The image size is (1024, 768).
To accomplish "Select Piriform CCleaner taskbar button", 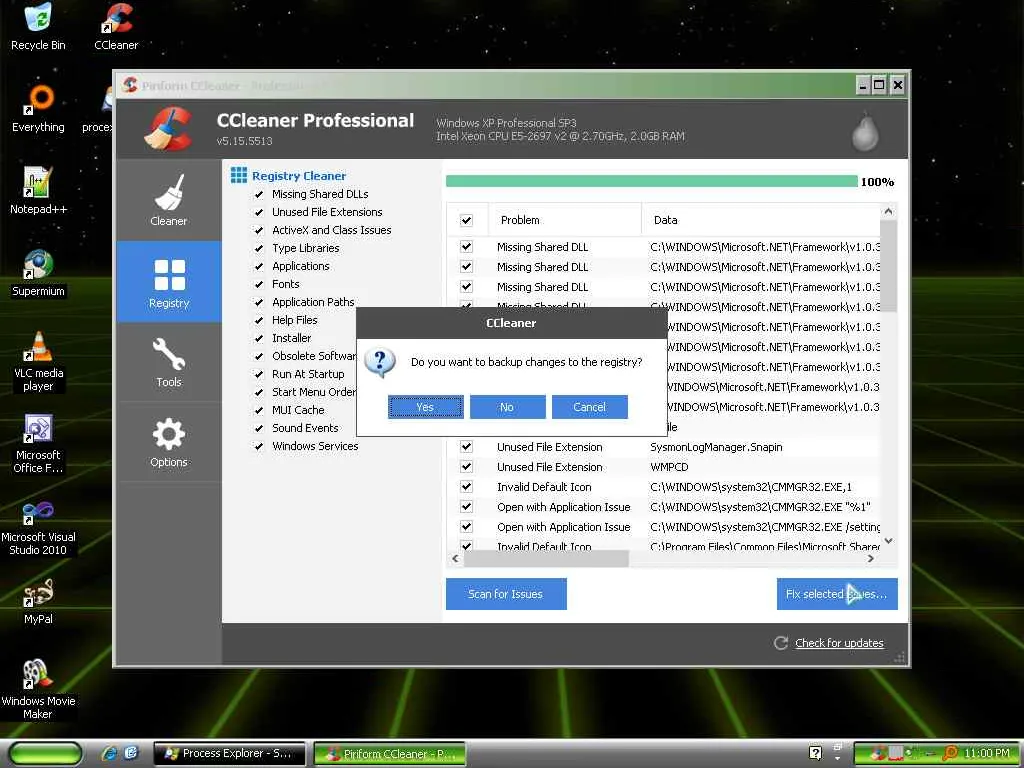I will click(x=390, y=754).
